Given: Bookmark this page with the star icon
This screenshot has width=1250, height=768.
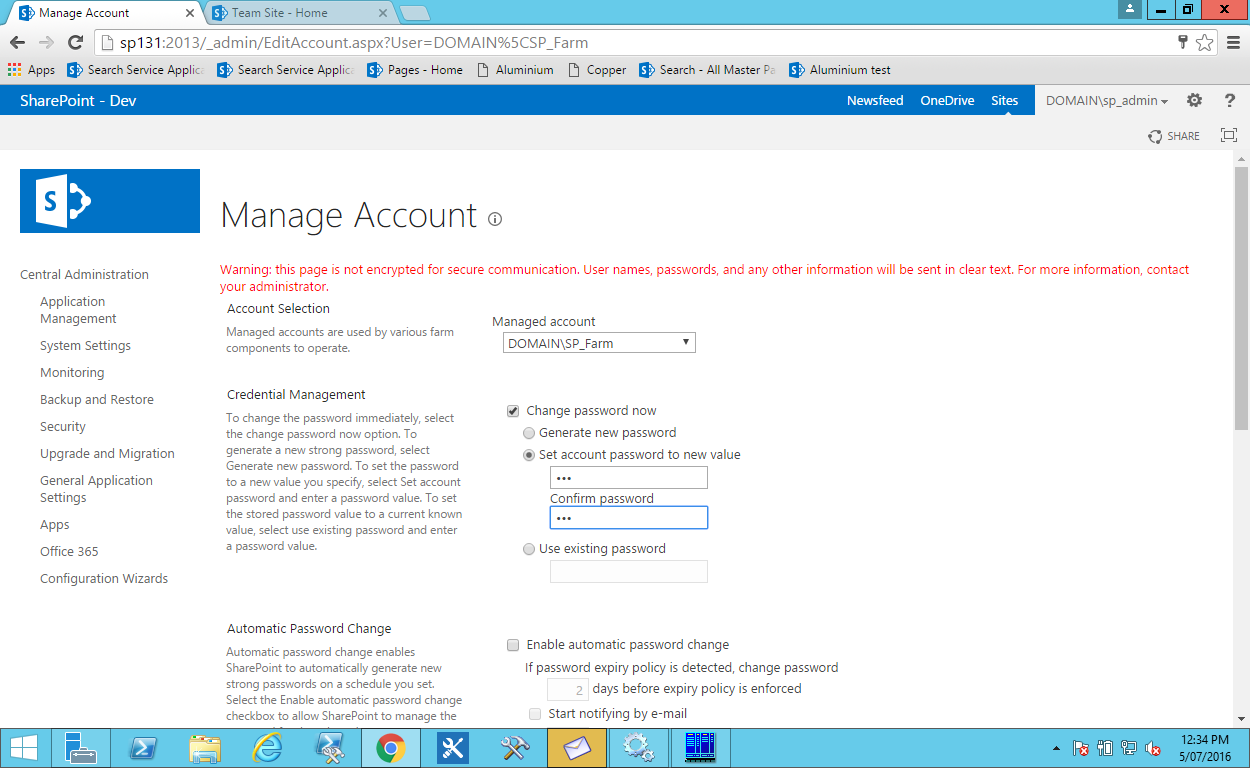Looking at the screenshot, I should (x=1205, y=42).
